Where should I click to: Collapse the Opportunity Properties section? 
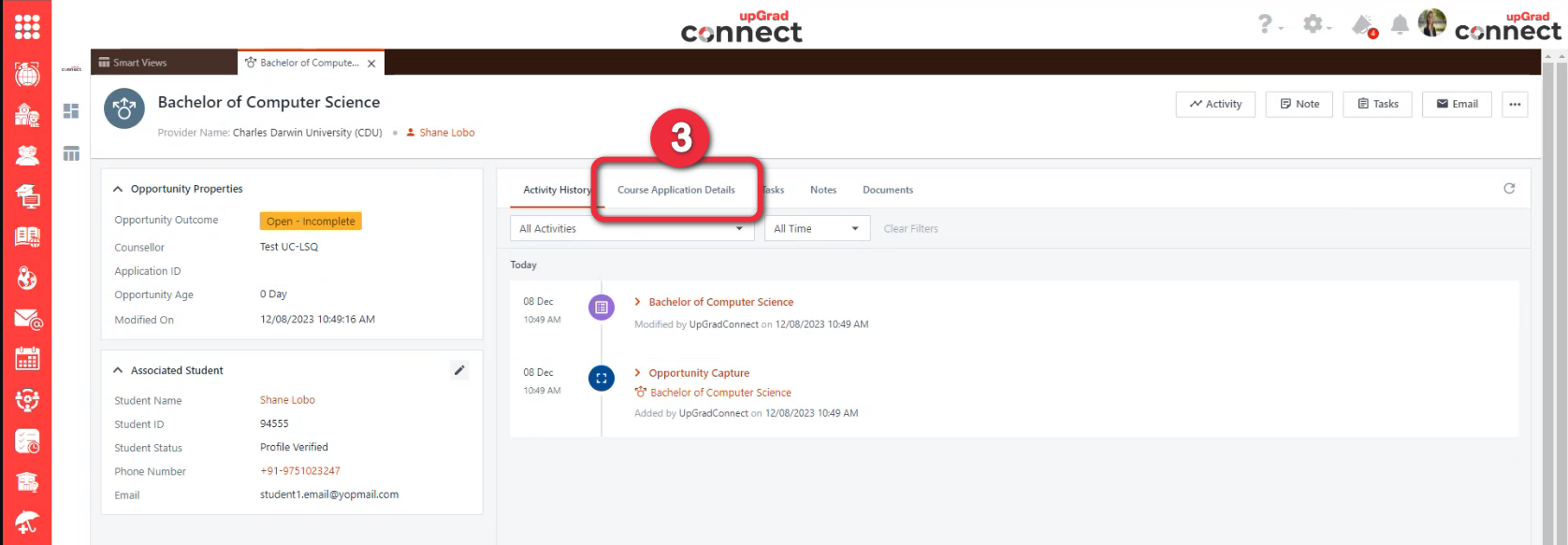pyautogui.click(x=118, y=189)
